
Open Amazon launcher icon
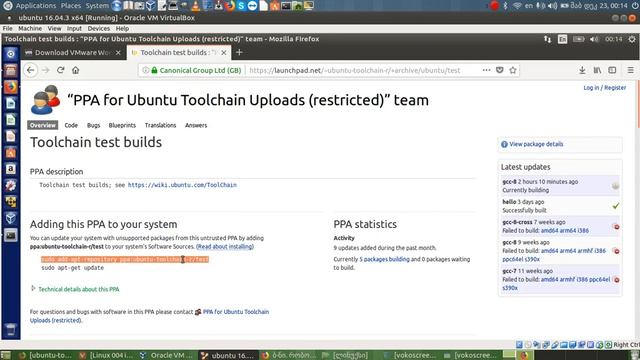pos(11,169)
